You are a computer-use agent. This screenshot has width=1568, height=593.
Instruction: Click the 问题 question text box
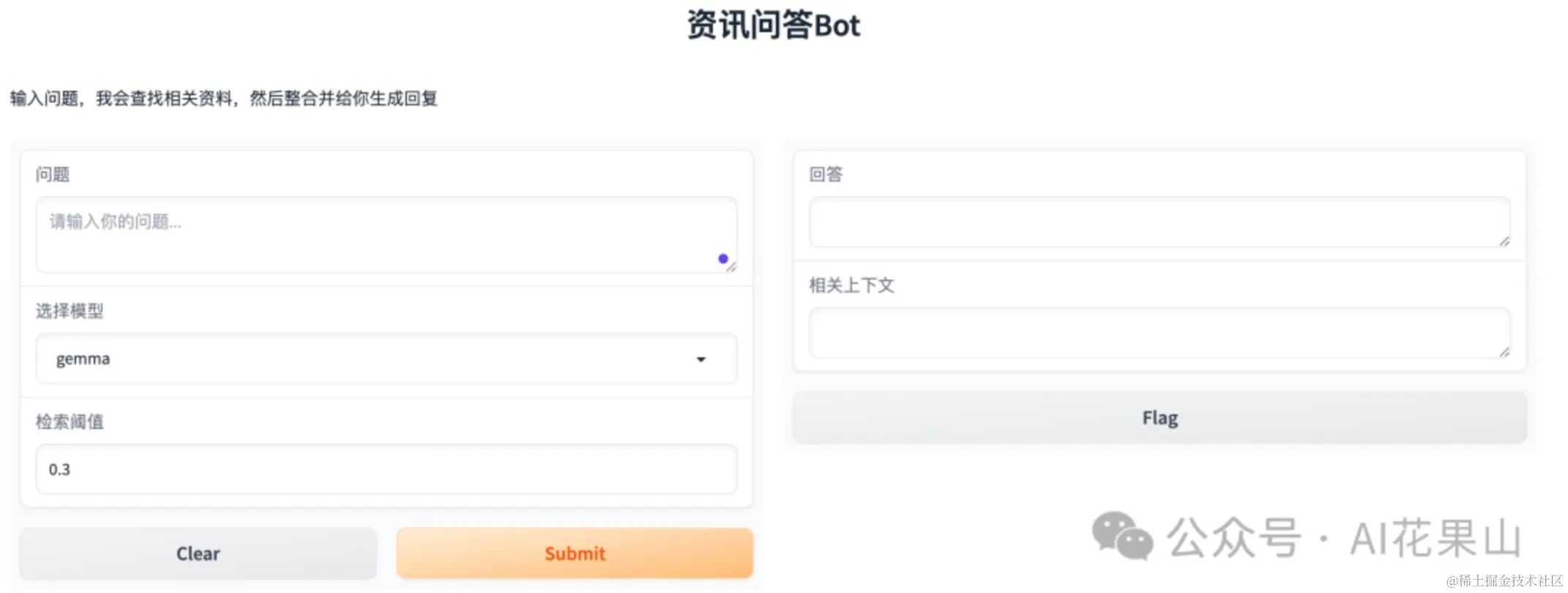(366, 234)
